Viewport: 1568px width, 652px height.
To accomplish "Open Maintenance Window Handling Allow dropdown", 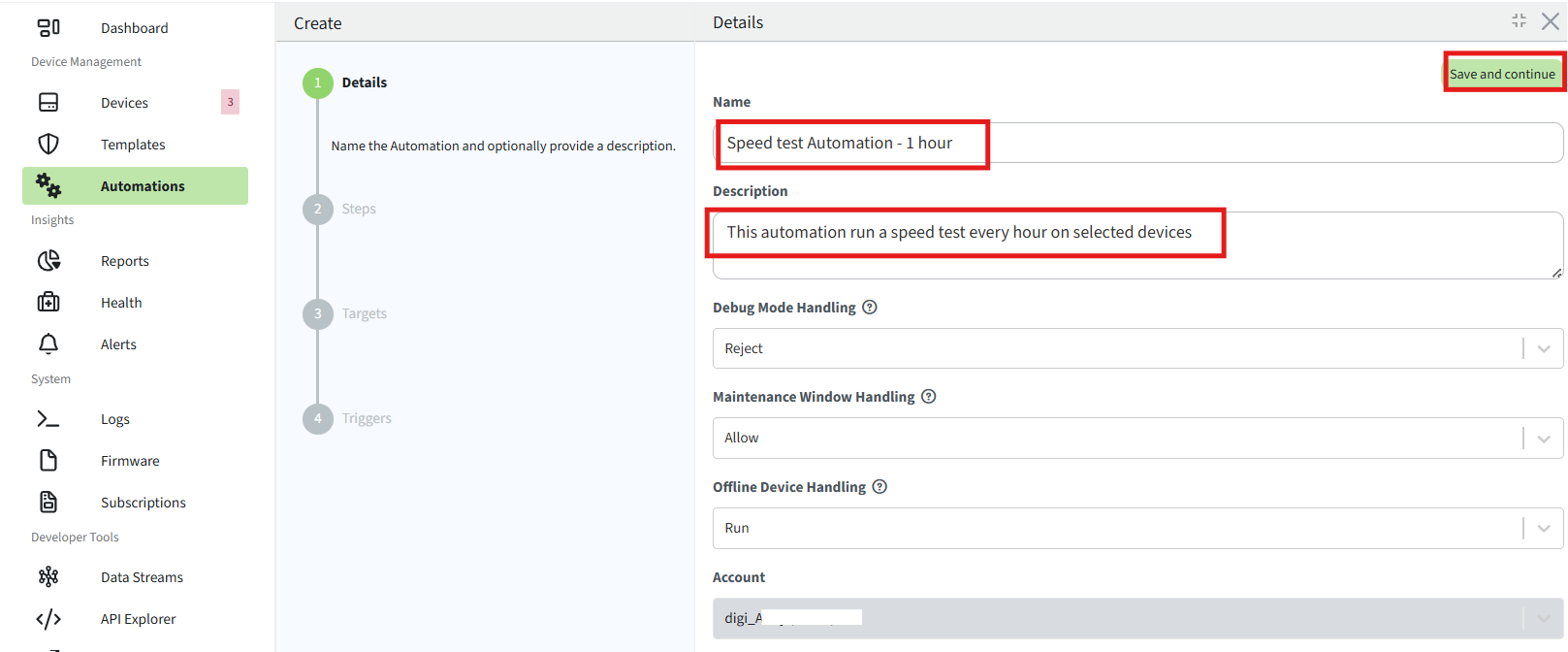I will point(1543,439).
